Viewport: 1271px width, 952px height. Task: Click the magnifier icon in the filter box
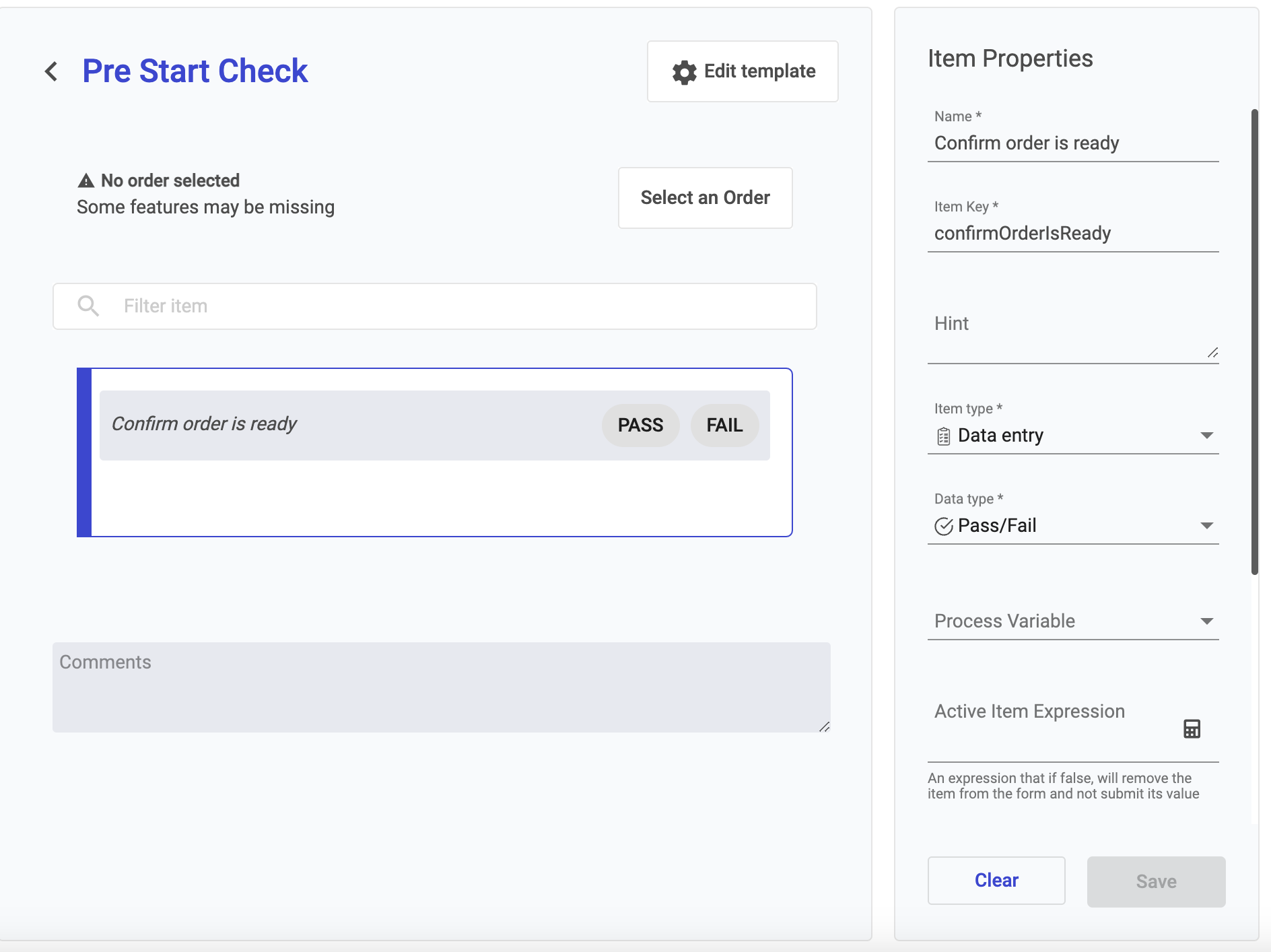[88, 306]
